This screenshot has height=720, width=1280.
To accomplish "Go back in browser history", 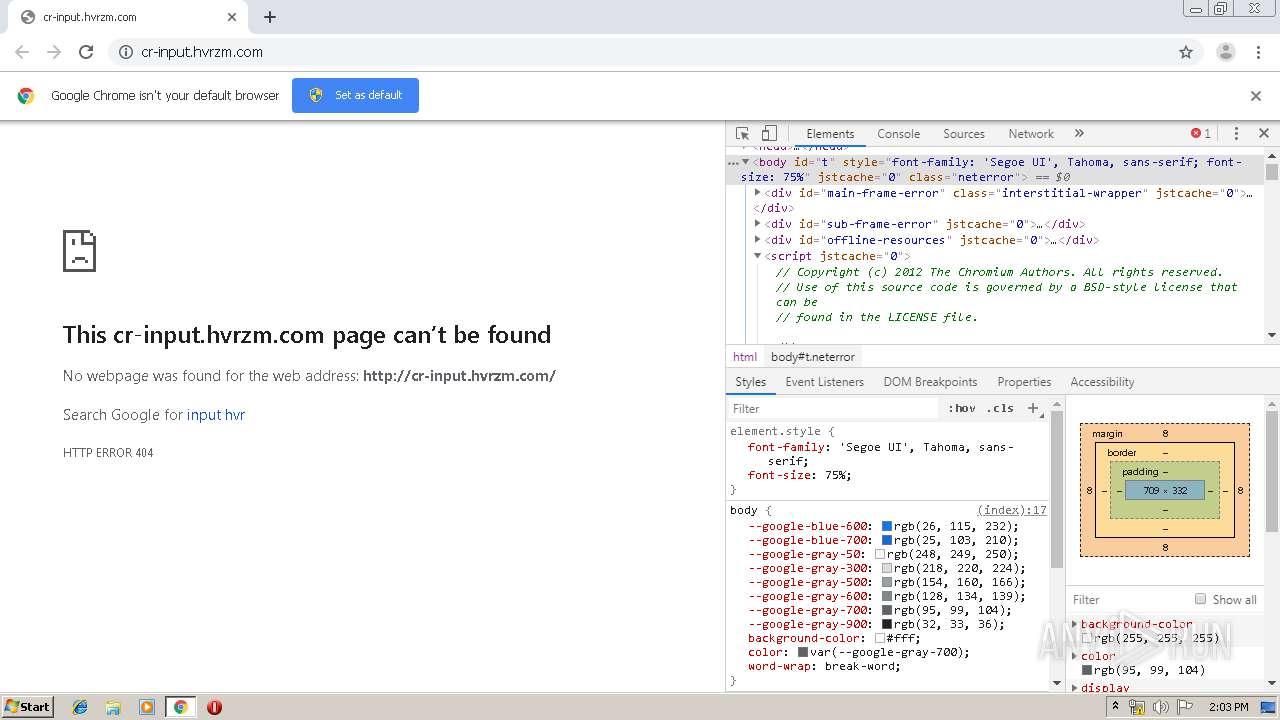I will coord(22,52).
